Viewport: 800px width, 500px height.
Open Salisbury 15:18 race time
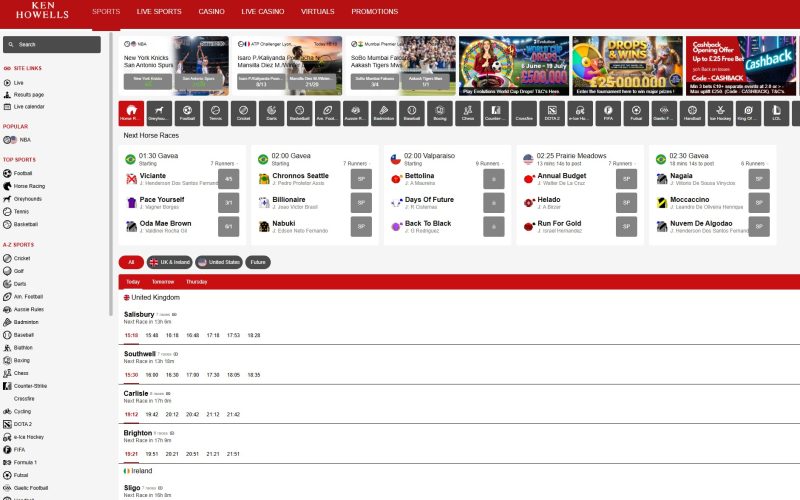point(131,335)
